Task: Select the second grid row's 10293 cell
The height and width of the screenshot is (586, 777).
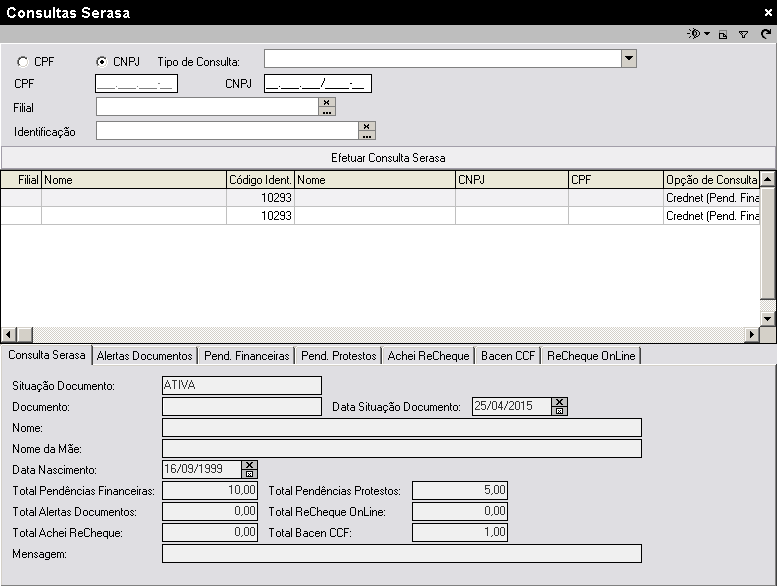Action: point(260,215)
